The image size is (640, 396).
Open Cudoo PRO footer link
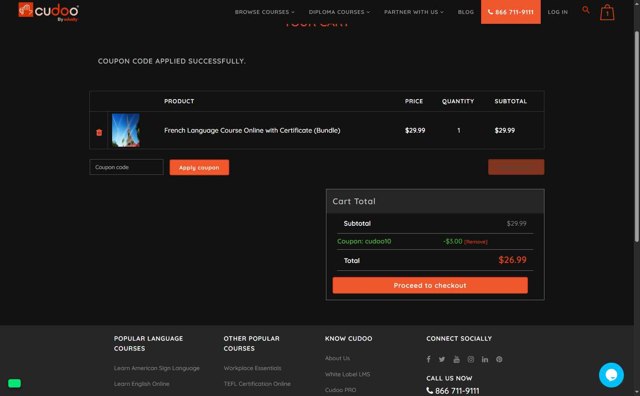pos(340,390)
